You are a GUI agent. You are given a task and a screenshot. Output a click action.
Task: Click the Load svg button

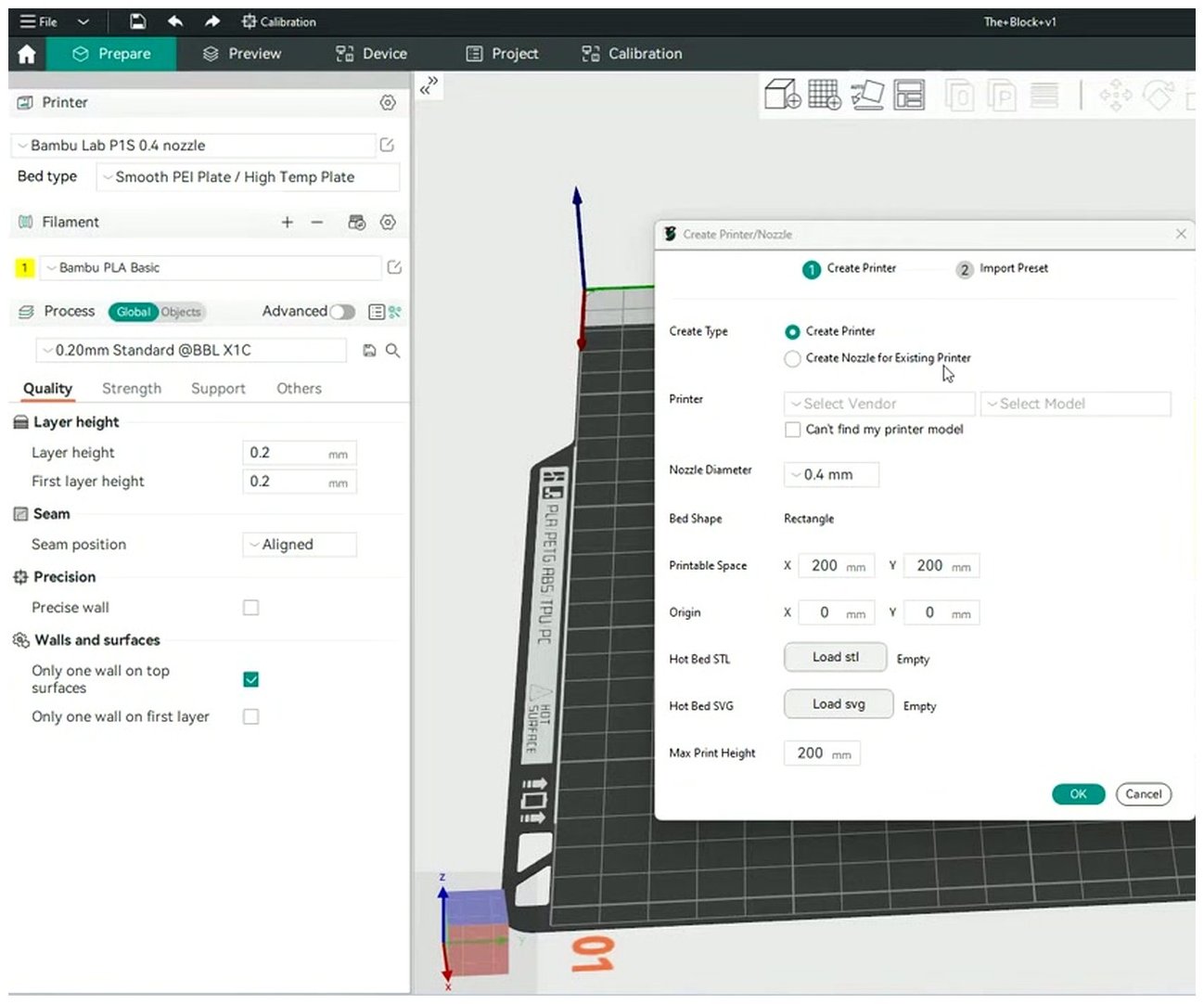pyautogui.click(x=839, y=704)
